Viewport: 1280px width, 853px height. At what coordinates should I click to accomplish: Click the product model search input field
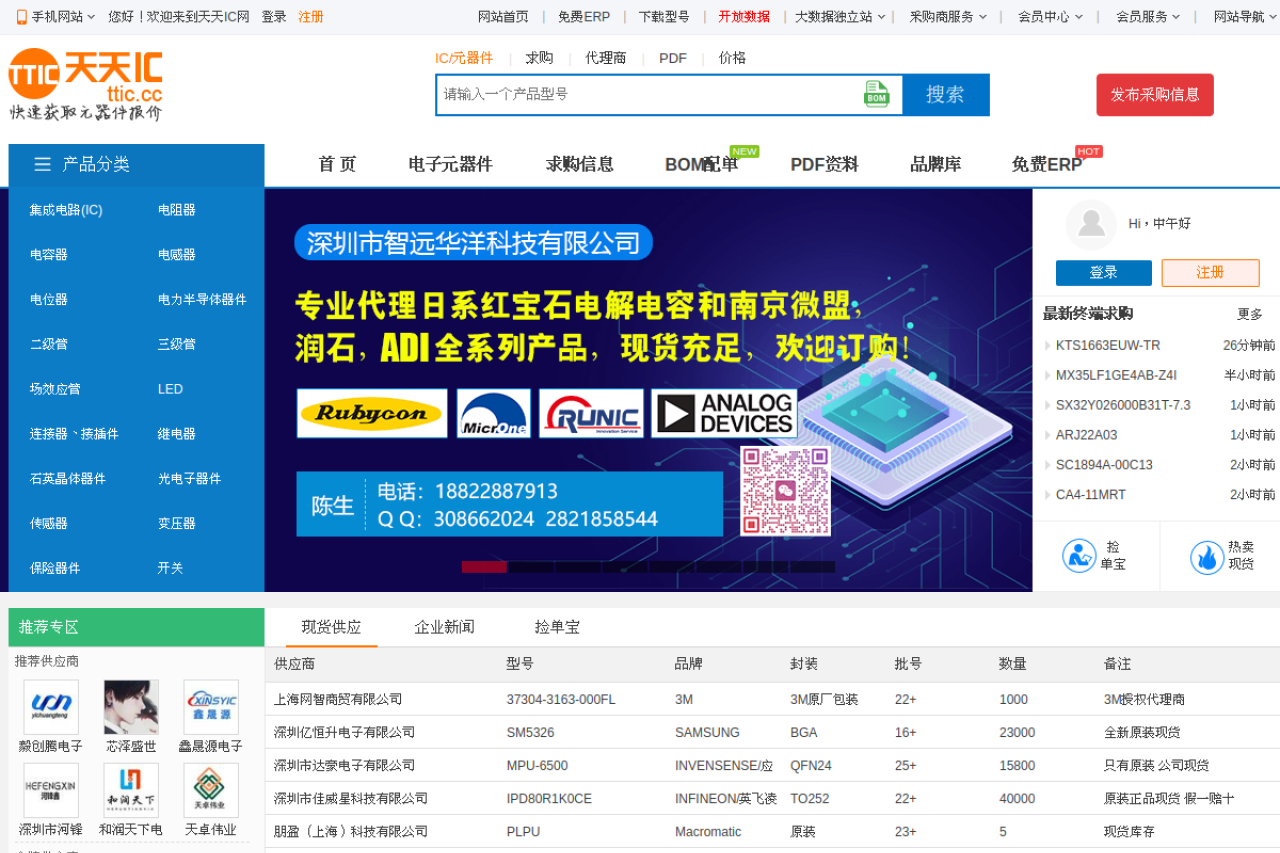[650, 94]
